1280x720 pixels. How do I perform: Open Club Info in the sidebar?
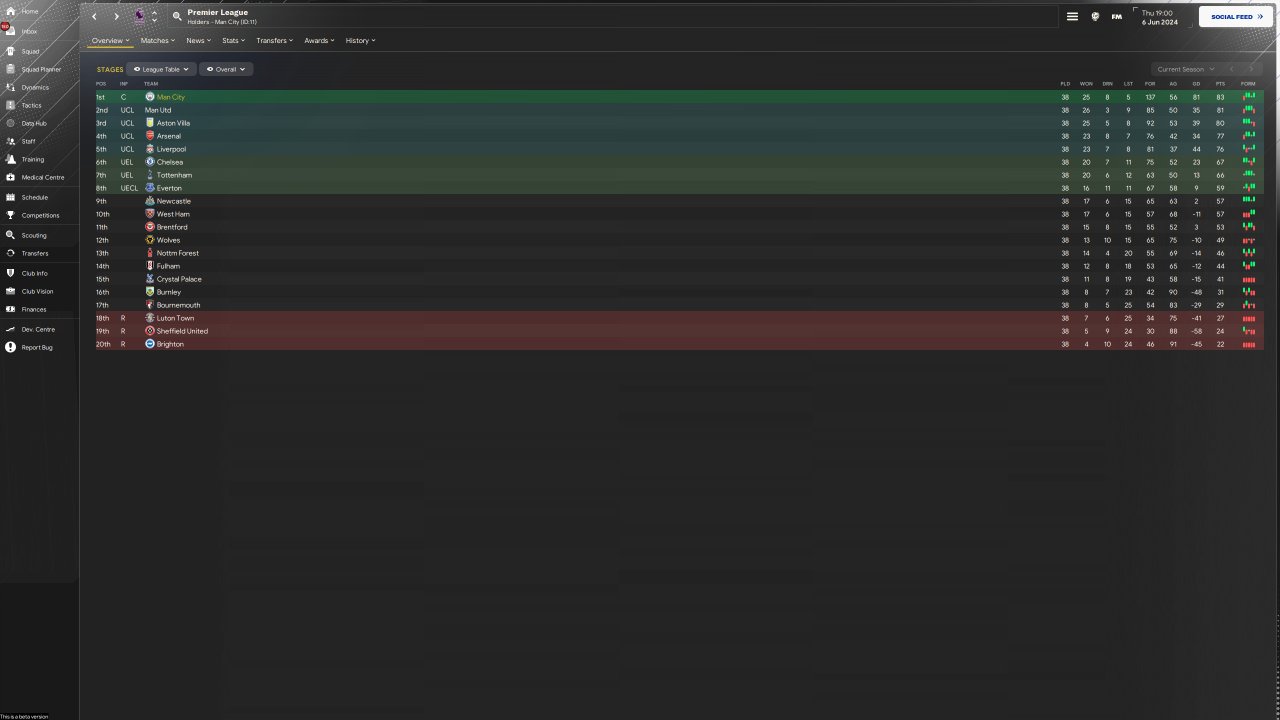pos(34,273)
